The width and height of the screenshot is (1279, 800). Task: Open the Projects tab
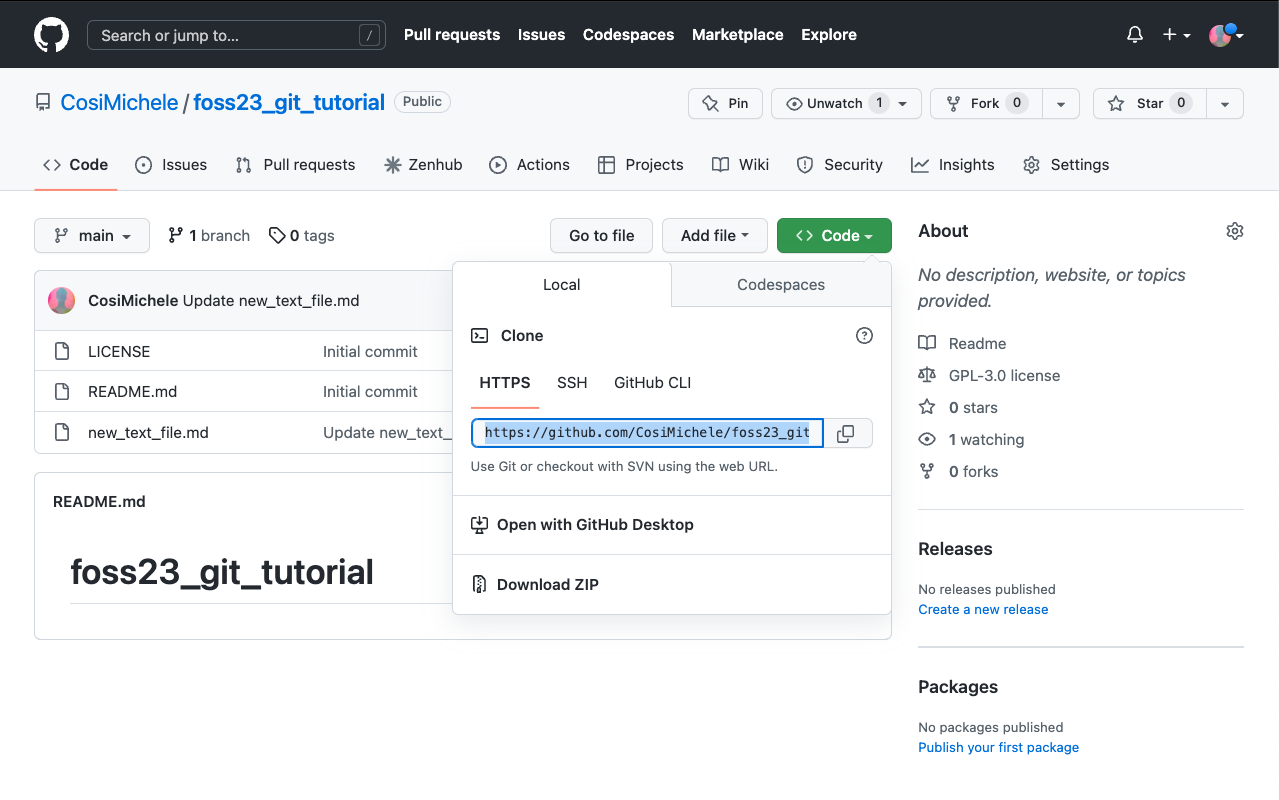[640, 165]
